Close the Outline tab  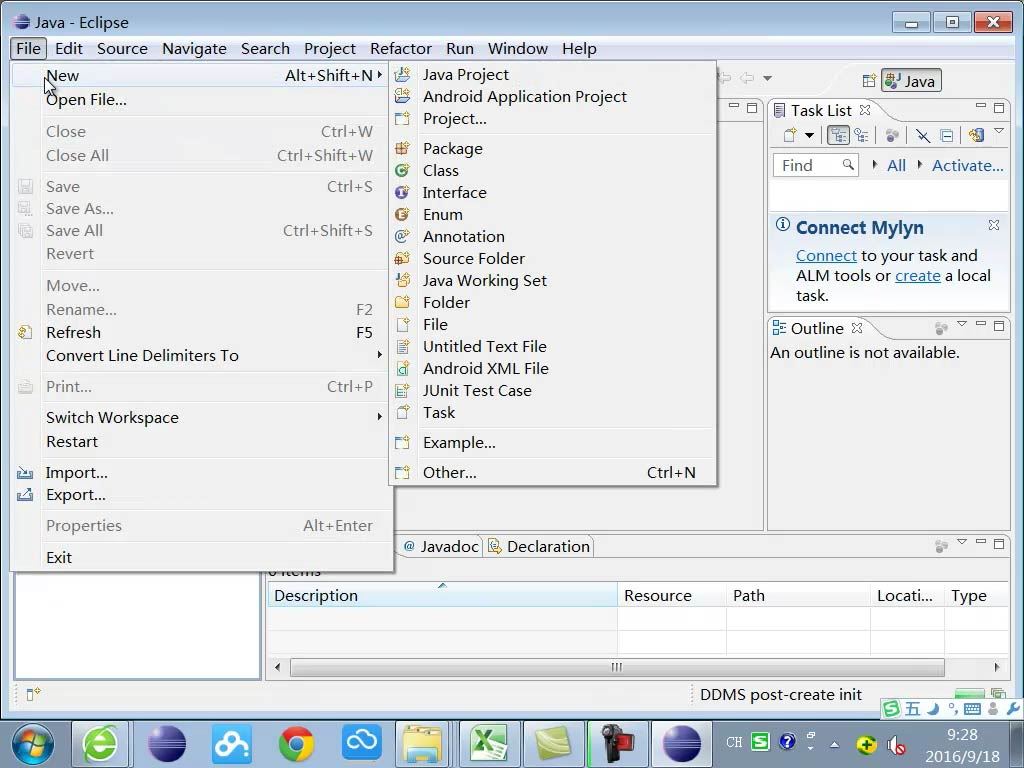pos(857,328)
